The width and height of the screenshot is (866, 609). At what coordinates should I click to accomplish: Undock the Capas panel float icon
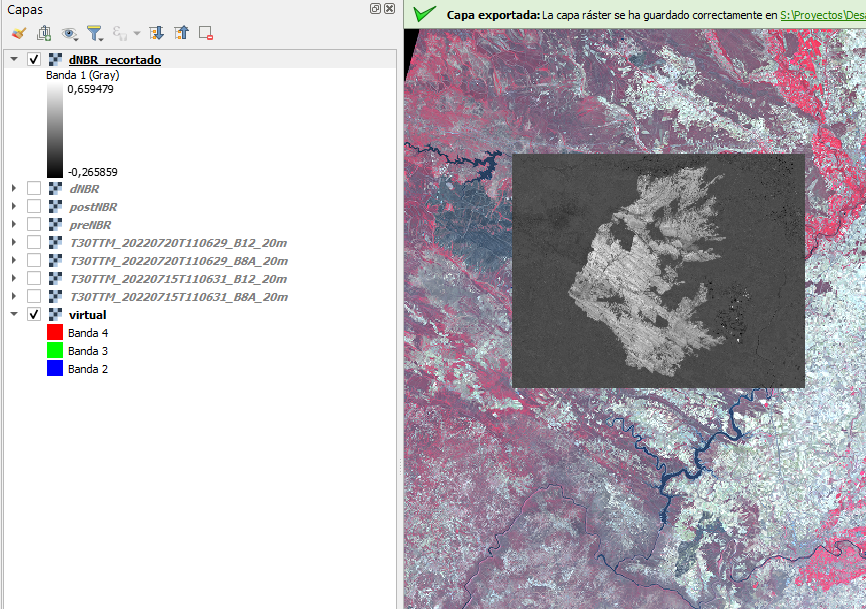pos(374,9)
